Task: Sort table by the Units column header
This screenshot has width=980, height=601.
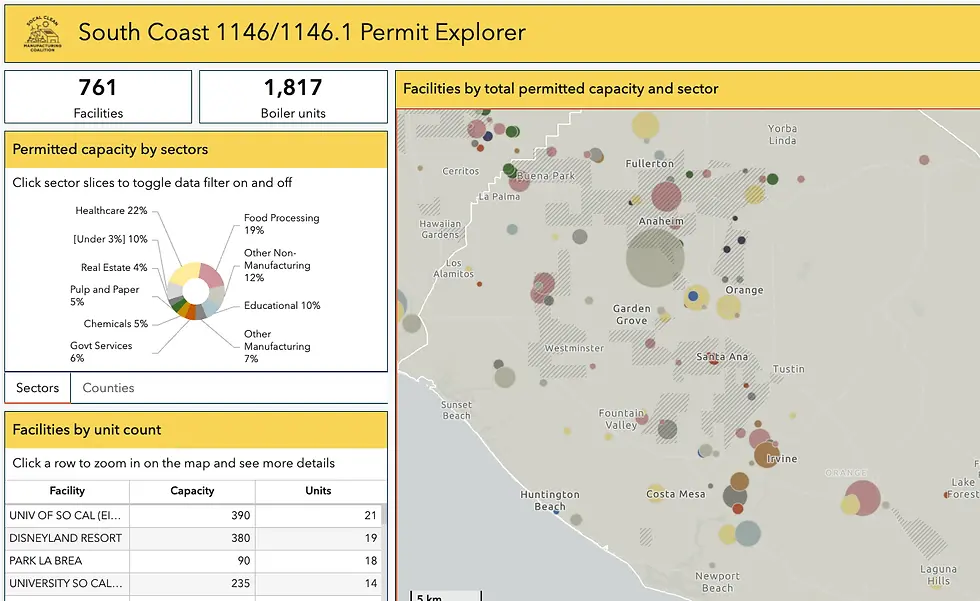Action: 318,491
